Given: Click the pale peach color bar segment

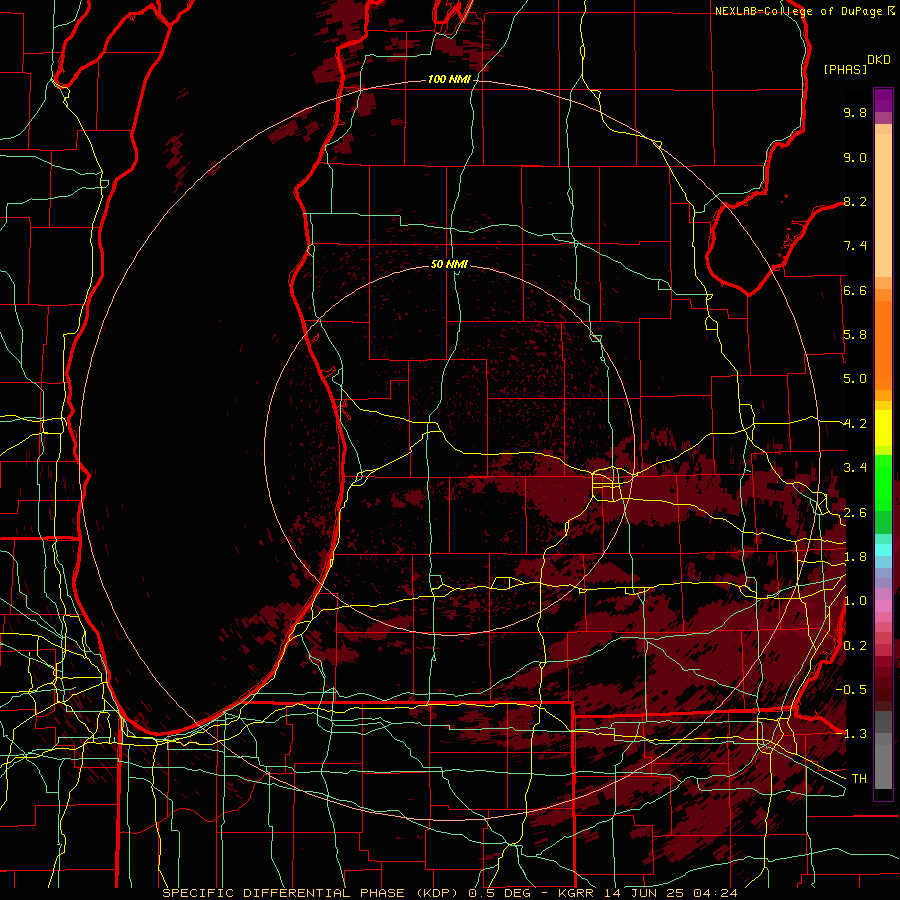Looking at the screenshot, I should coord(883,205).
